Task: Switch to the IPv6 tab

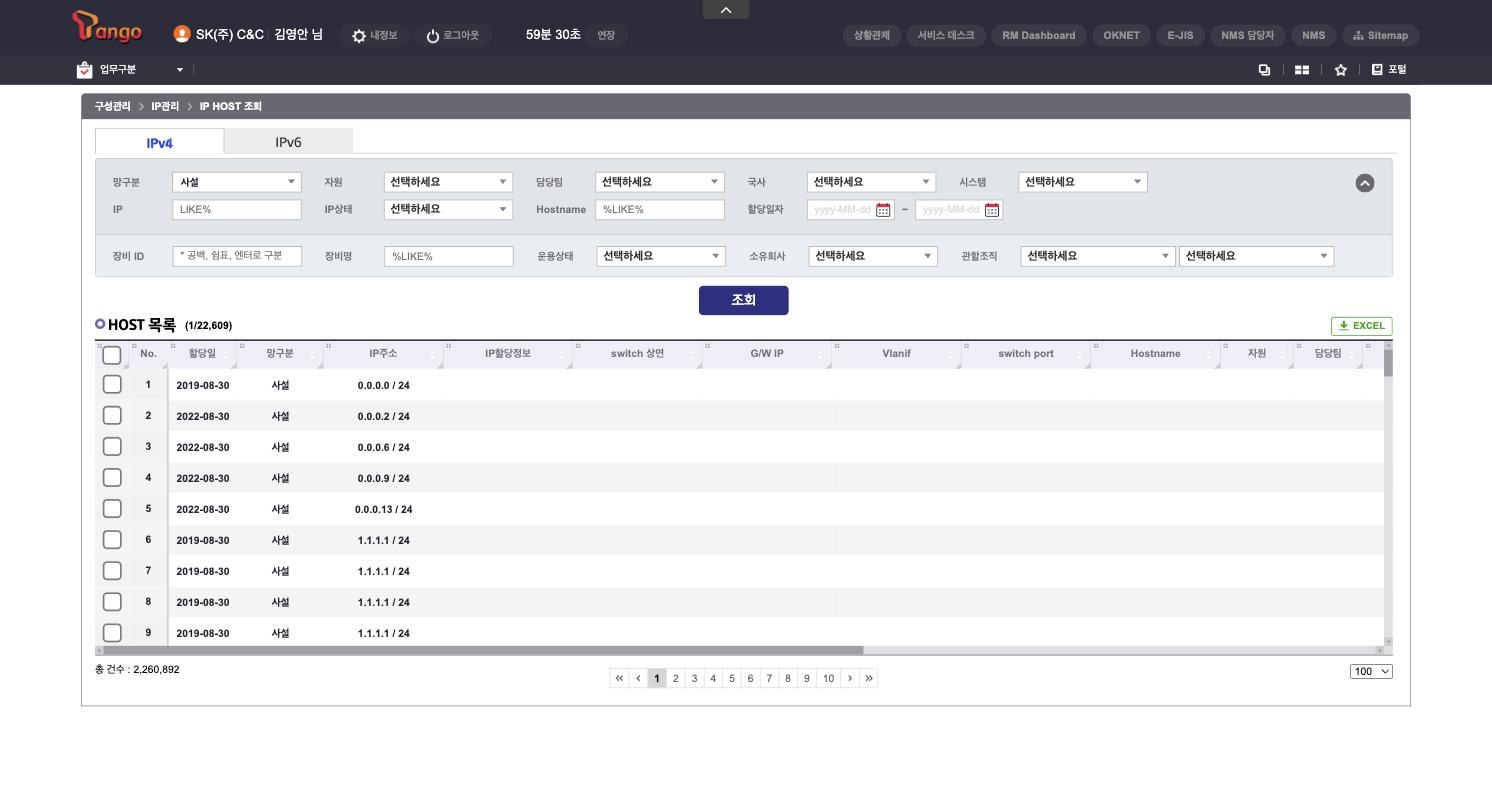Action: coord(288,142)
